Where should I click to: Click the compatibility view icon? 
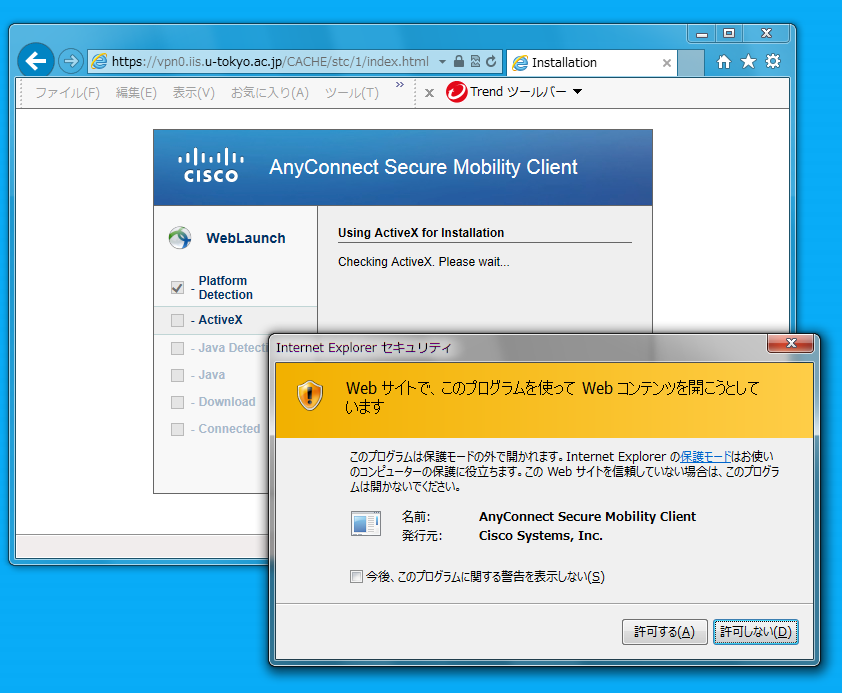coord(475,61)
